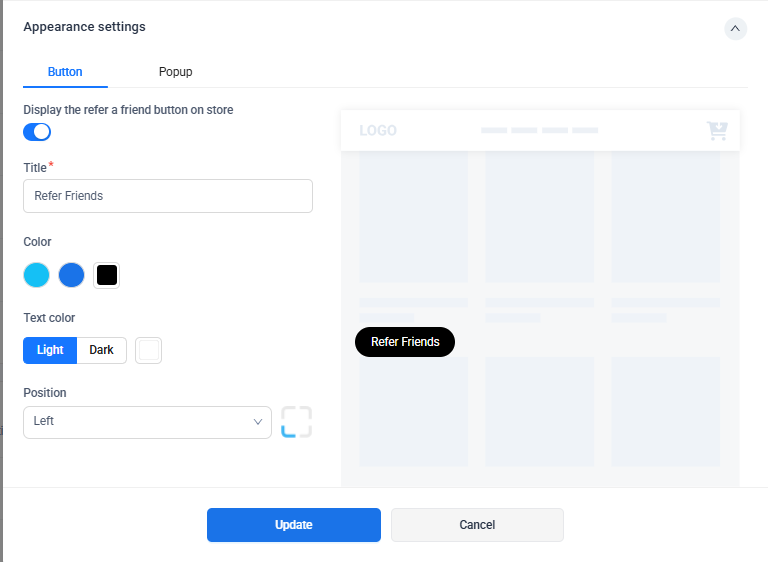
Task: Set text color to Dark
Action: click(101, 350)
